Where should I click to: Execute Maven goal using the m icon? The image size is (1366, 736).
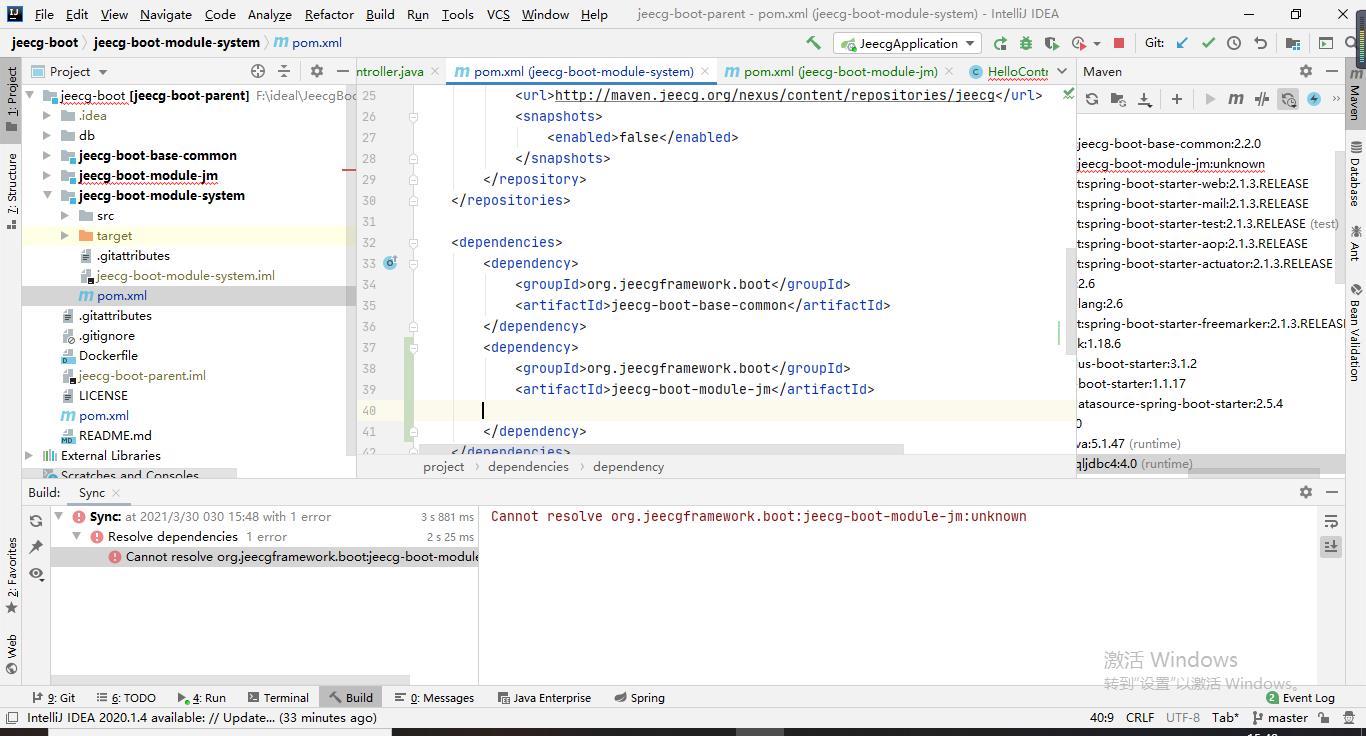(1236, 99)
